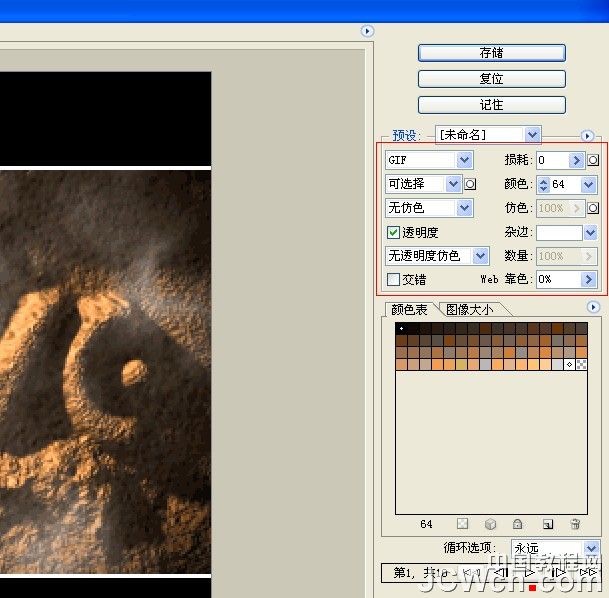This screenshot has height=598, width=609.
Task: Click the trash icon to delete selected color
Action: [575, 524]
